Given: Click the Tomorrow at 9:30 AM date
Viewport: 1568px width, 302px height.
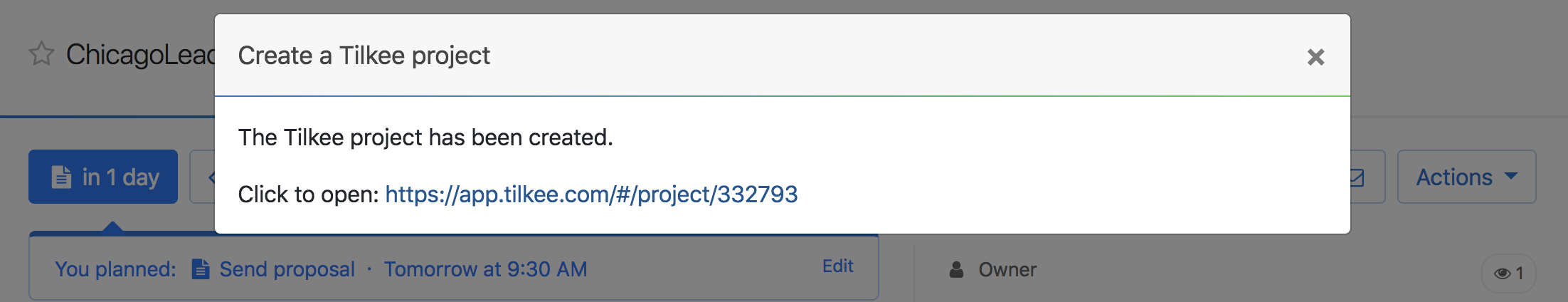Looking at the screenshot, I should [485, 269].
